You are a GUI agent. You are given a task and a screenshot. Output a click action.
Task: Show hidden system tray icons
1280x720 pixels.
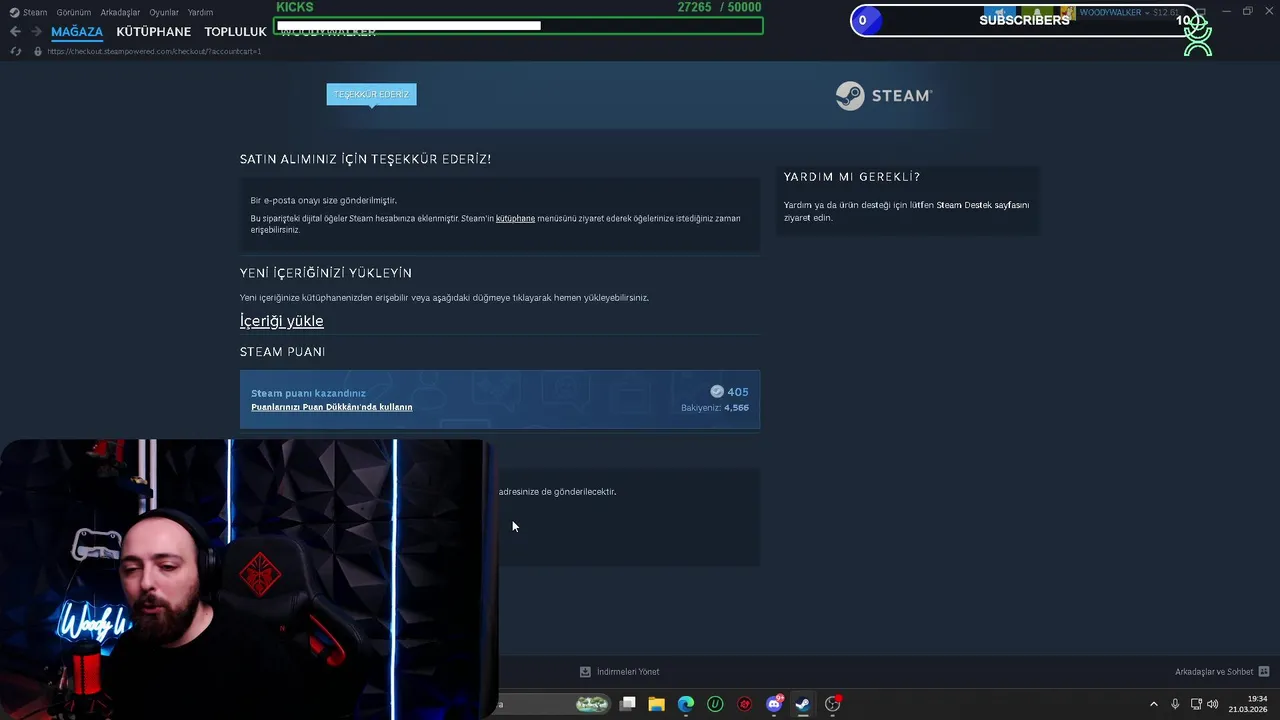point(1153,704)
